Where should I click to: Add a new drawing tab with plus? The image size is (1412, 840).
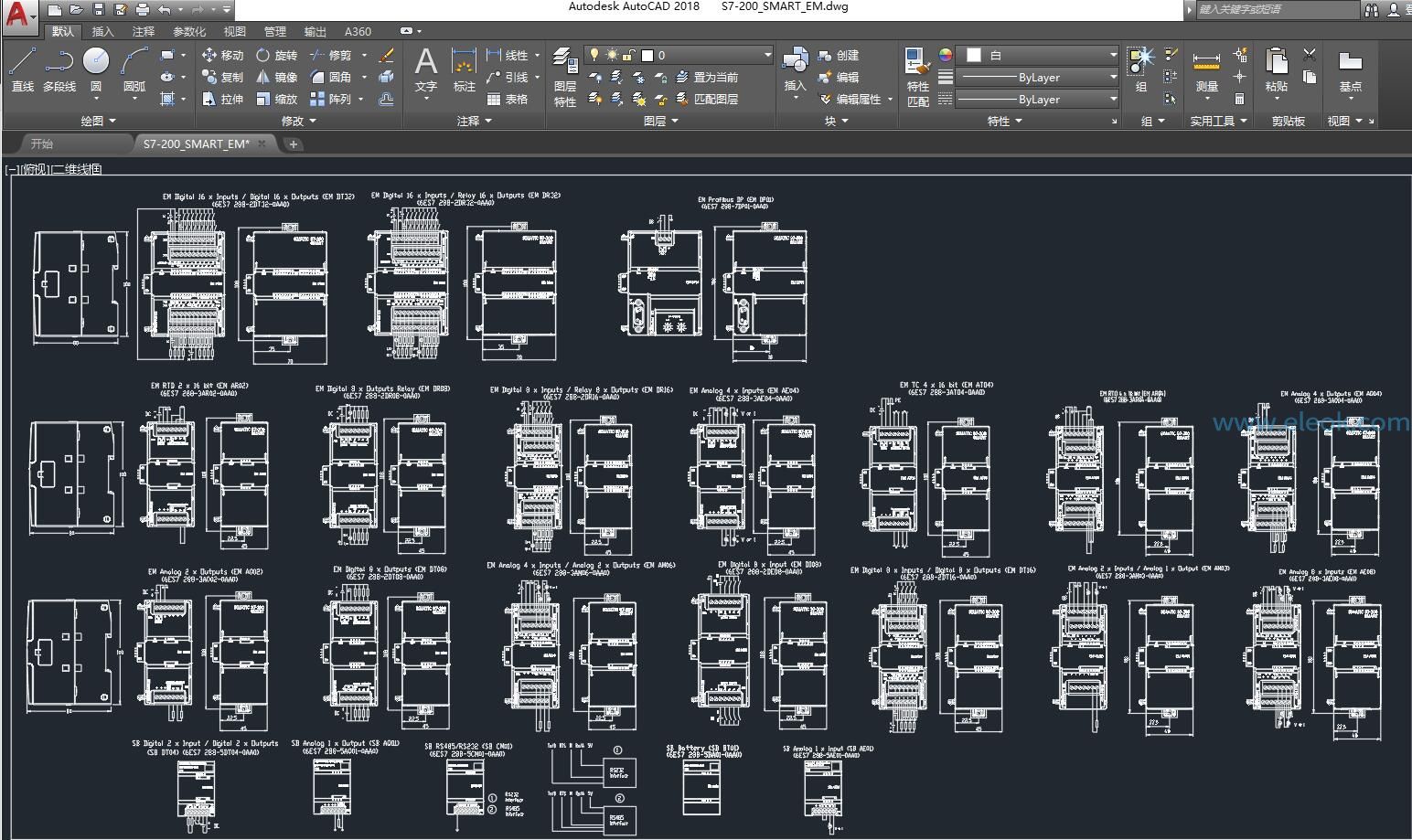coord(293,144)
